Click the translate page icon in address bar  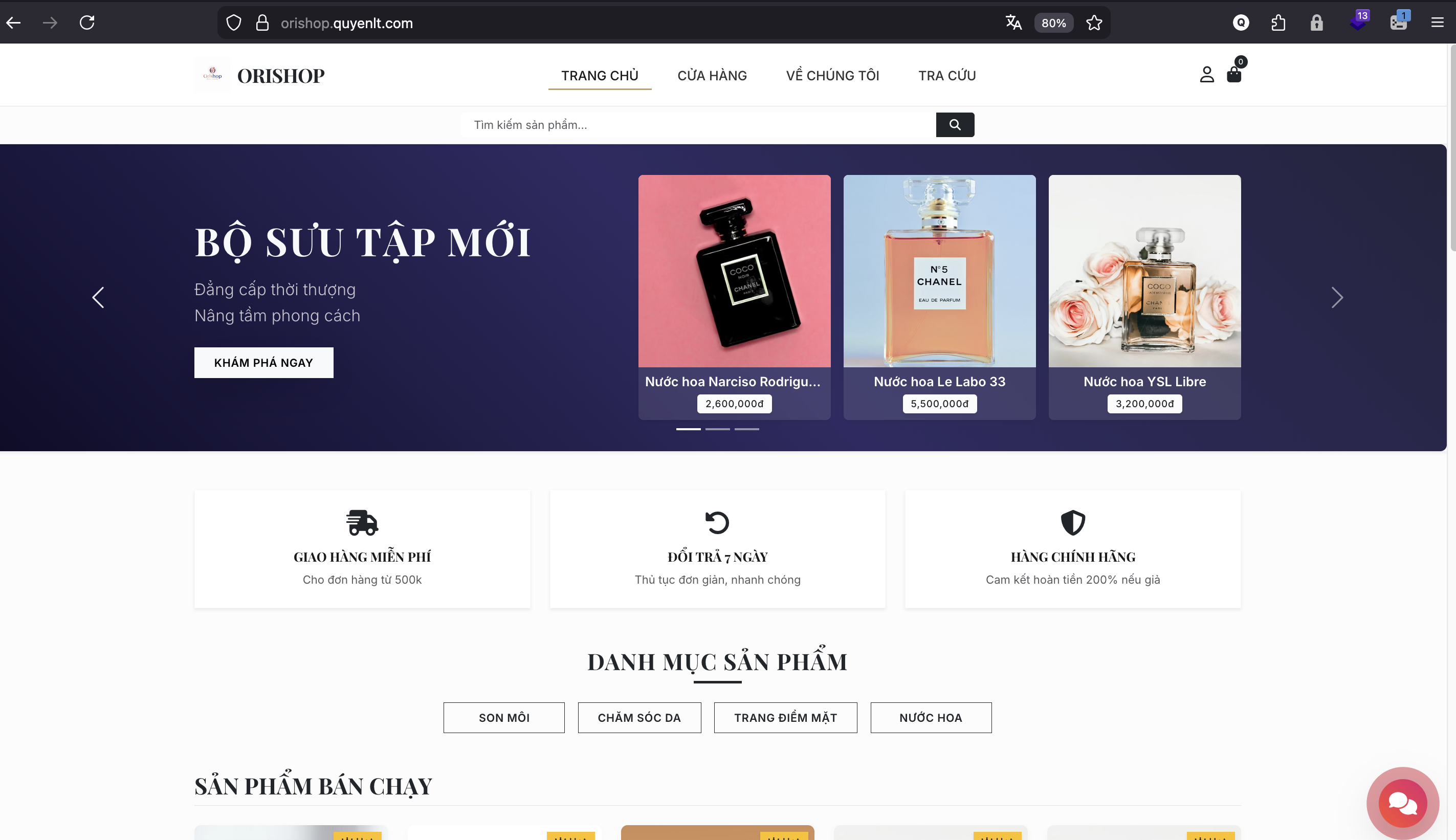tap(1013, 23)
